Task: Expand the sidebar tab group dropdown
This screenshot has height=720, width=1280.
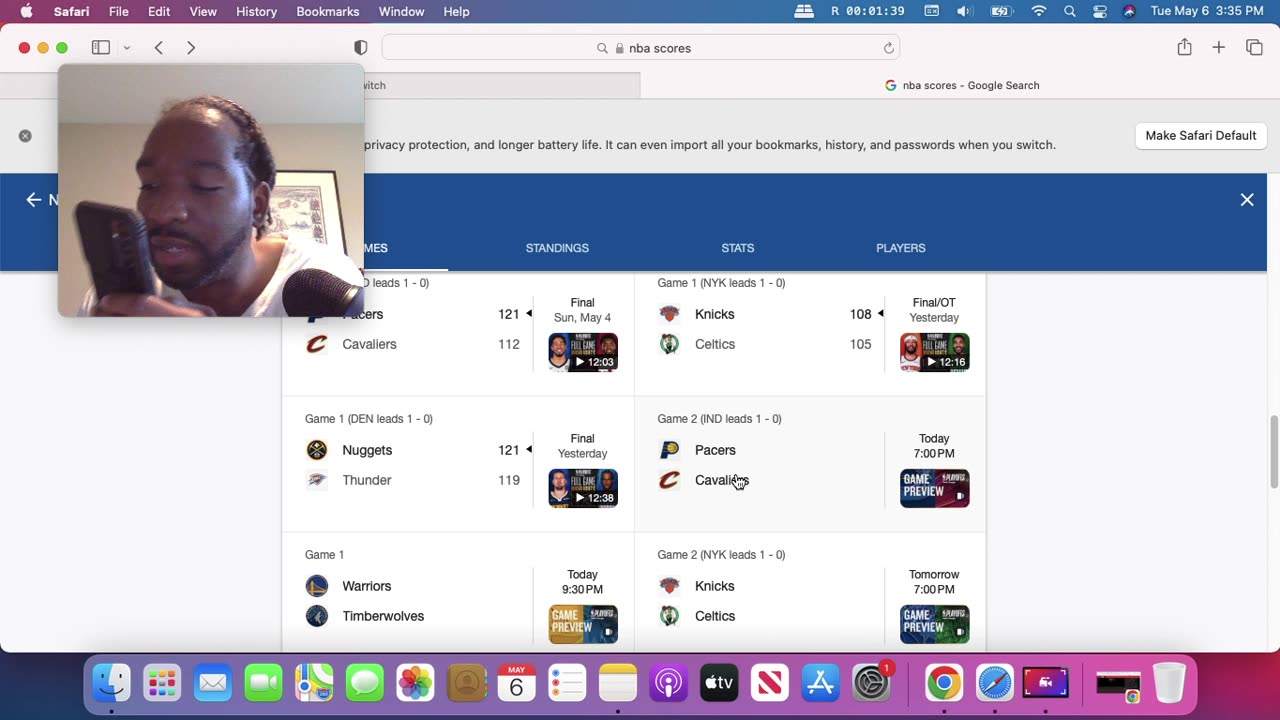Action: pyautogui.click(x=127, y=48)
